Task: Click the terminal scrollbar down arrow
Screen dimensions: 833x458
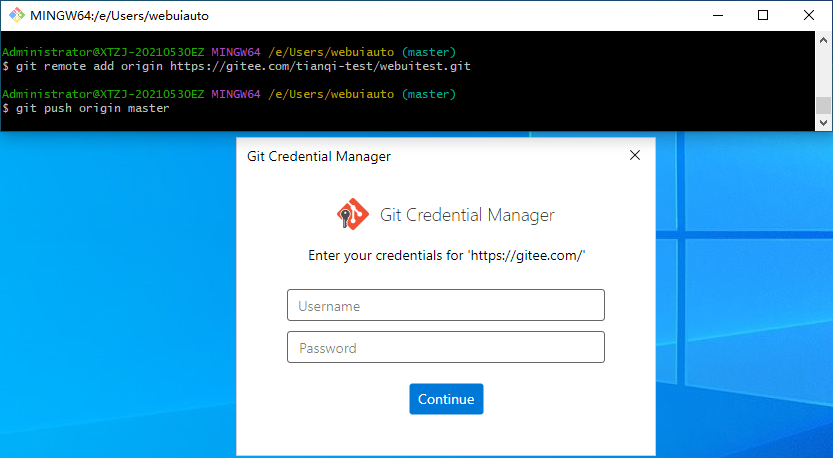Action: (823, 123)
